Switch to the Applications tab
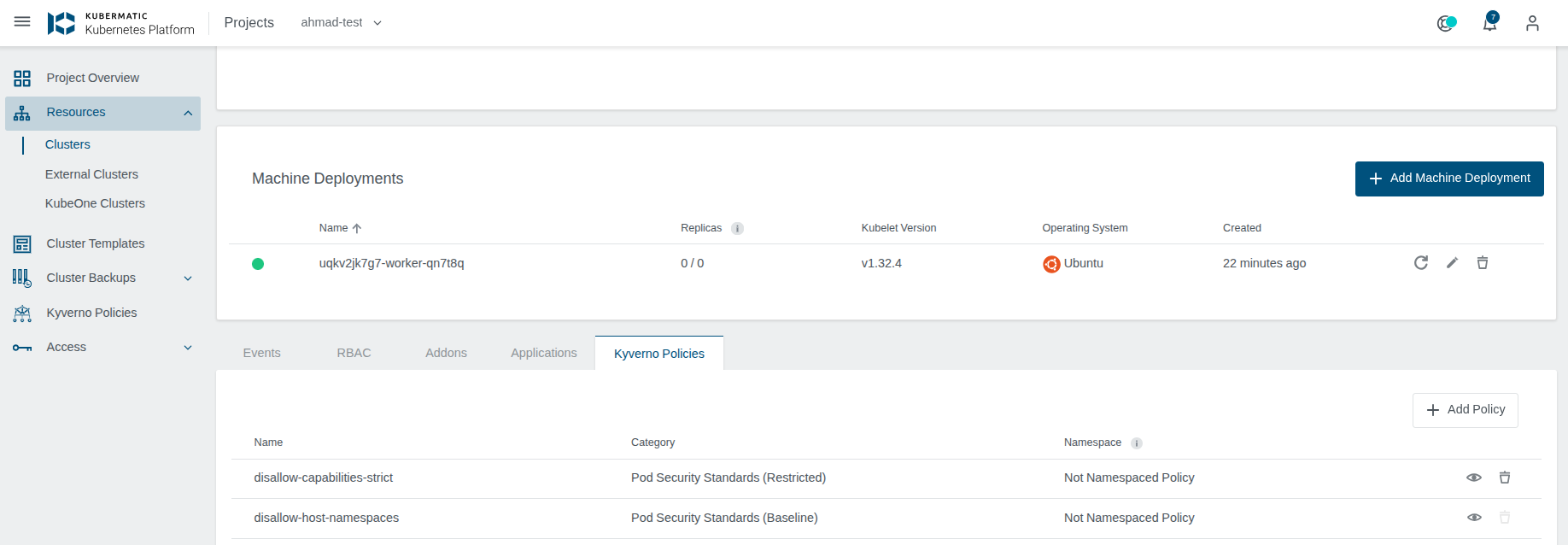This screenshot has height=545, width=1568. click(x=543, y=354)
